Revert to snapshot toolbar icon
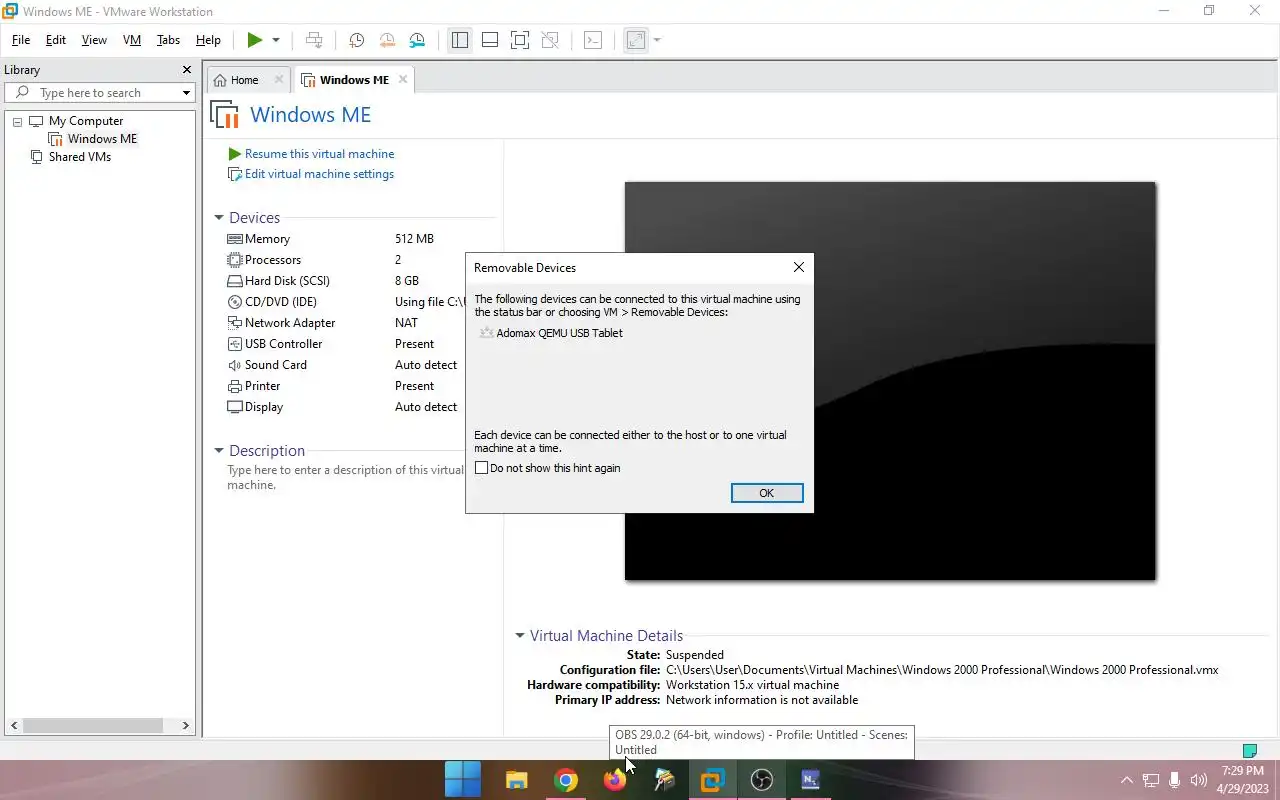Viewport: 1280px width, 800px height. pos(387,40)
